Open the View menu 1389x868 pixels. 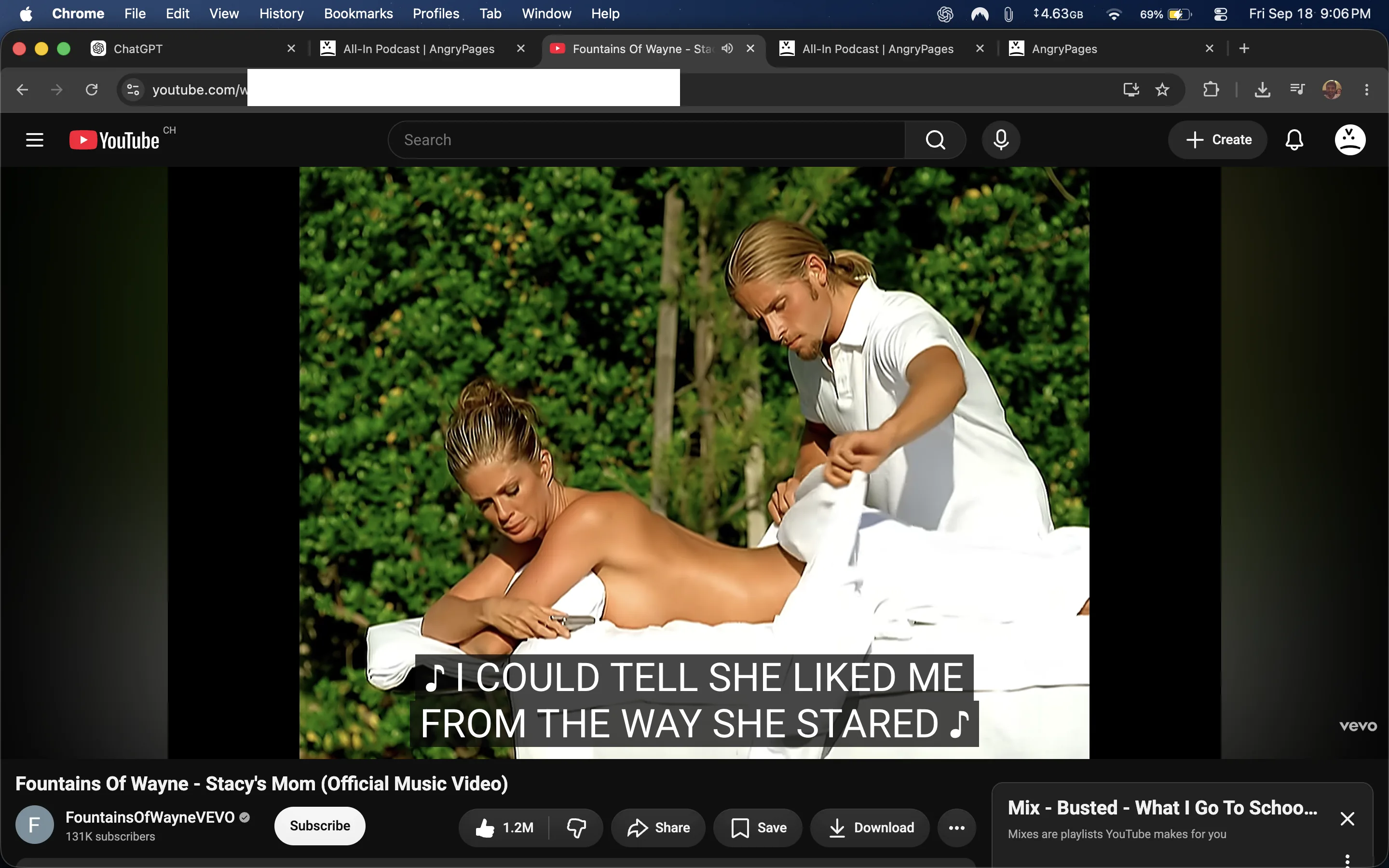[x=224, y=14]
